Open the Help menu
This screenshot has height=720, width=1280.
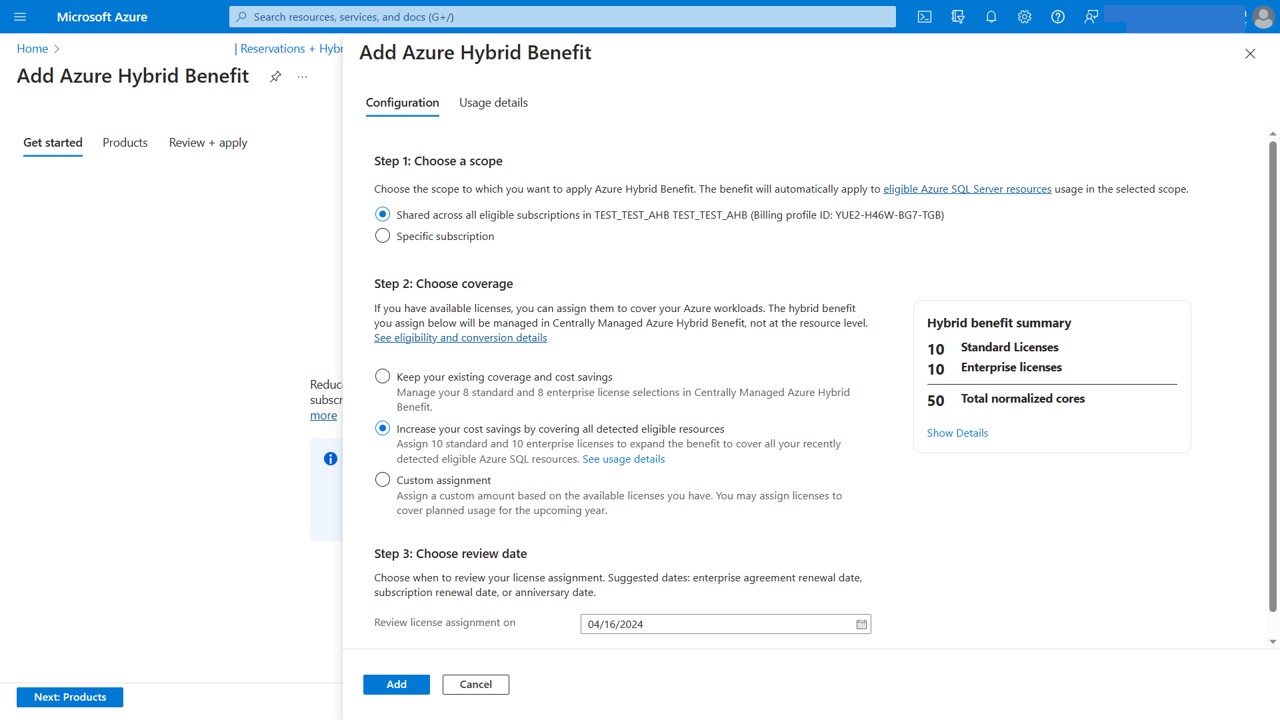tap(1057, 16)
